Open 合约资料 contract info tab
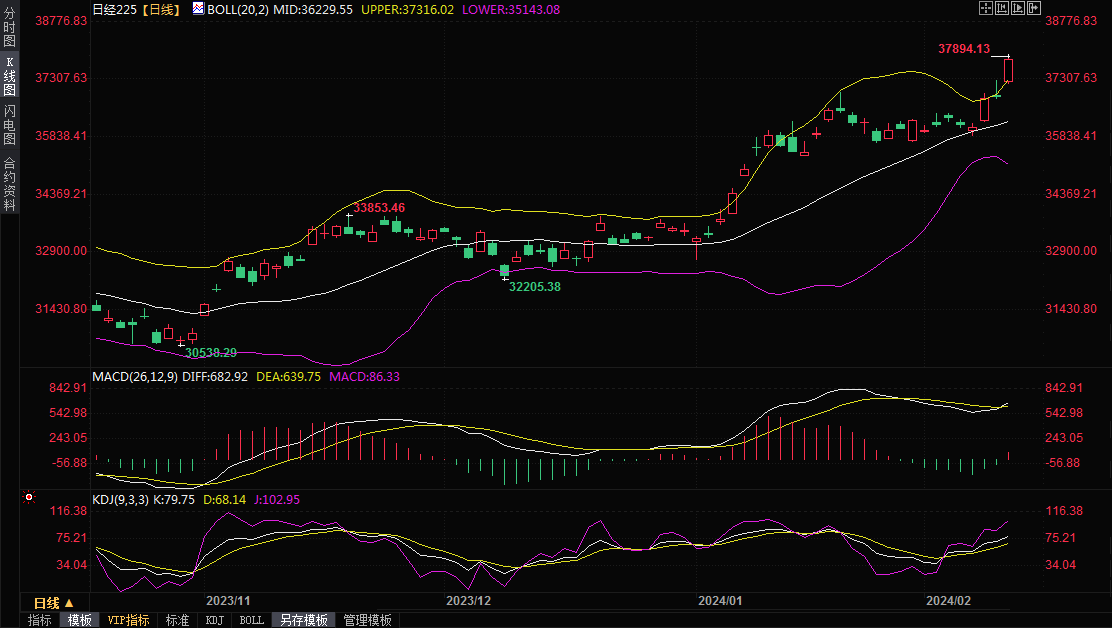The height and width of the screenshot is (628, 1112). pyautogui.click(x=10, y=183)
